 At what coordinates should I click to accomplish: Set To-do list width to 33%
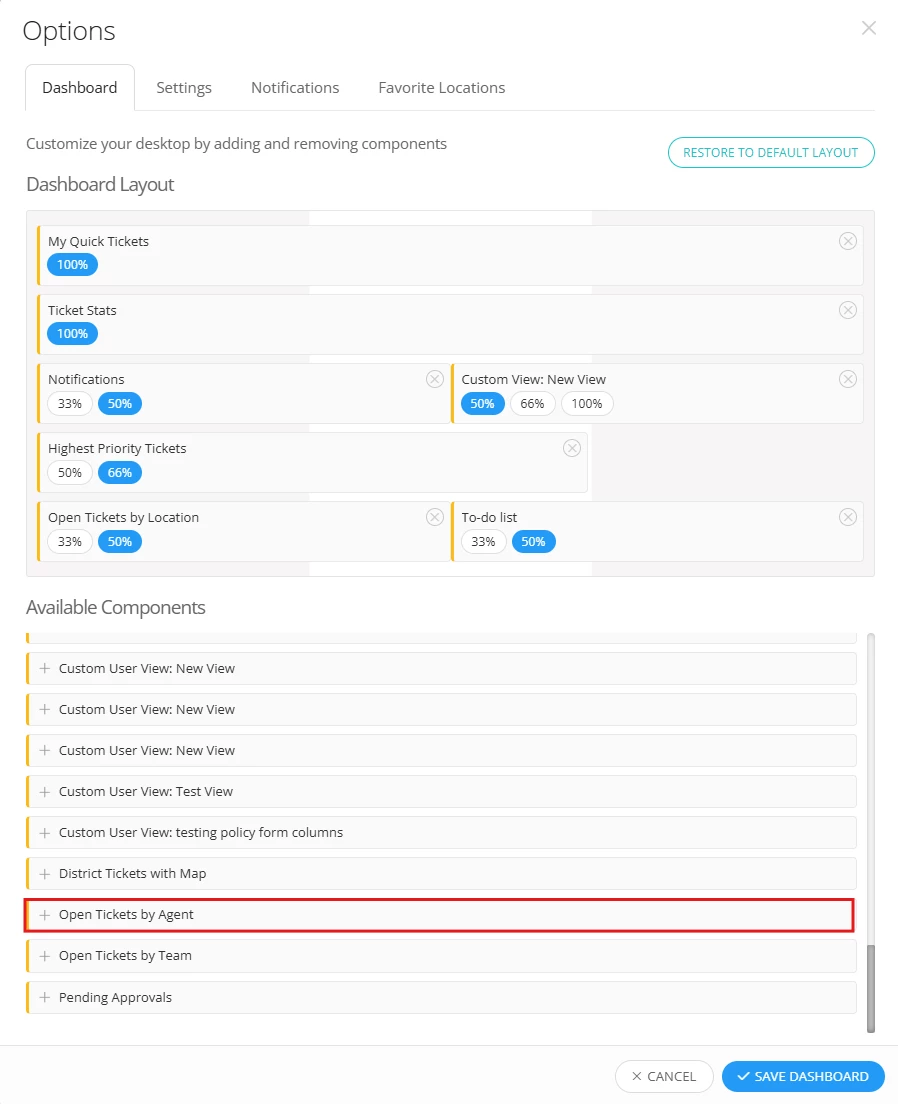(483, 541)
